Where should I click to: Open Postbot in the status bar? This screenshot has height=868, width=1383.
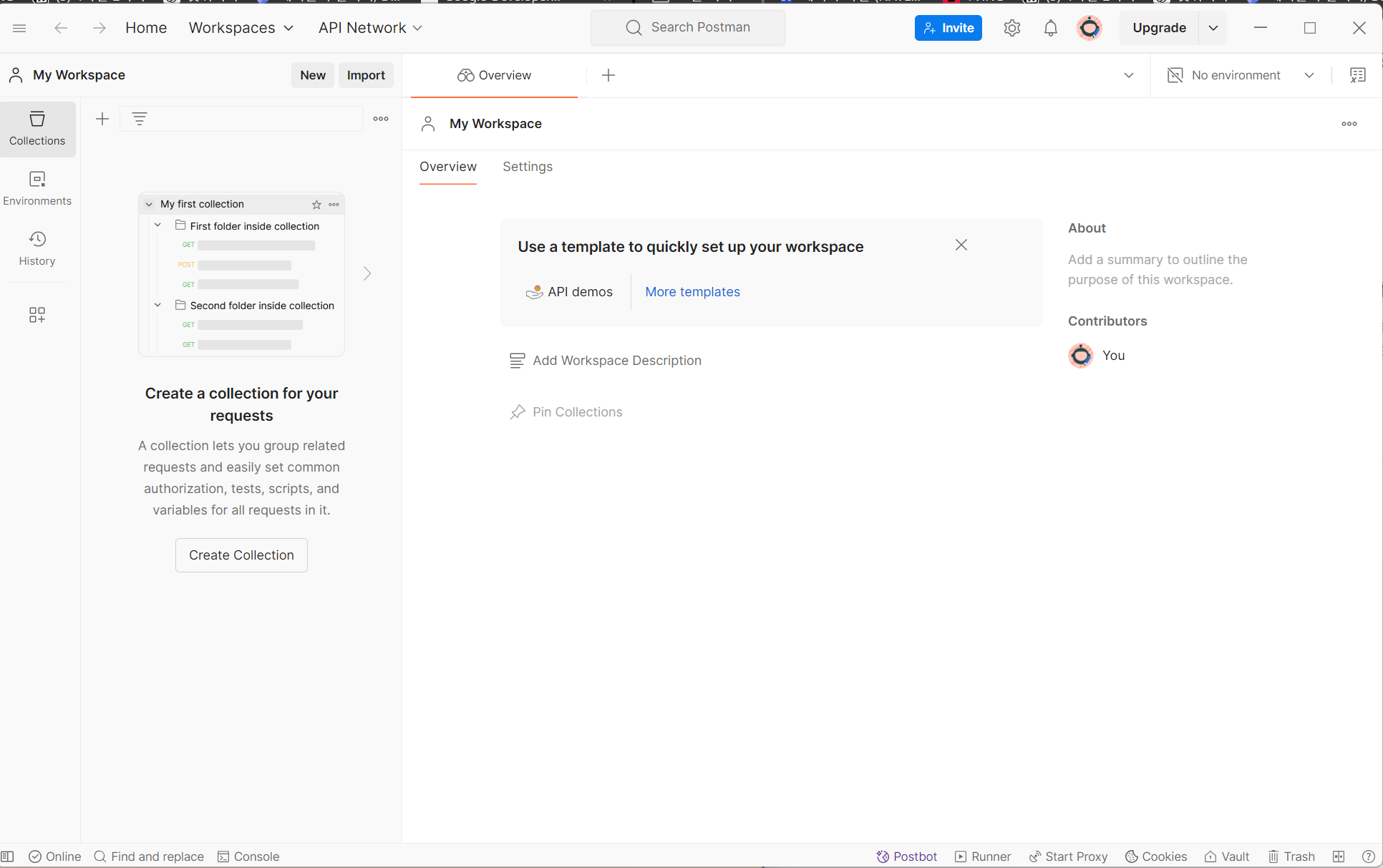[906, 857]
